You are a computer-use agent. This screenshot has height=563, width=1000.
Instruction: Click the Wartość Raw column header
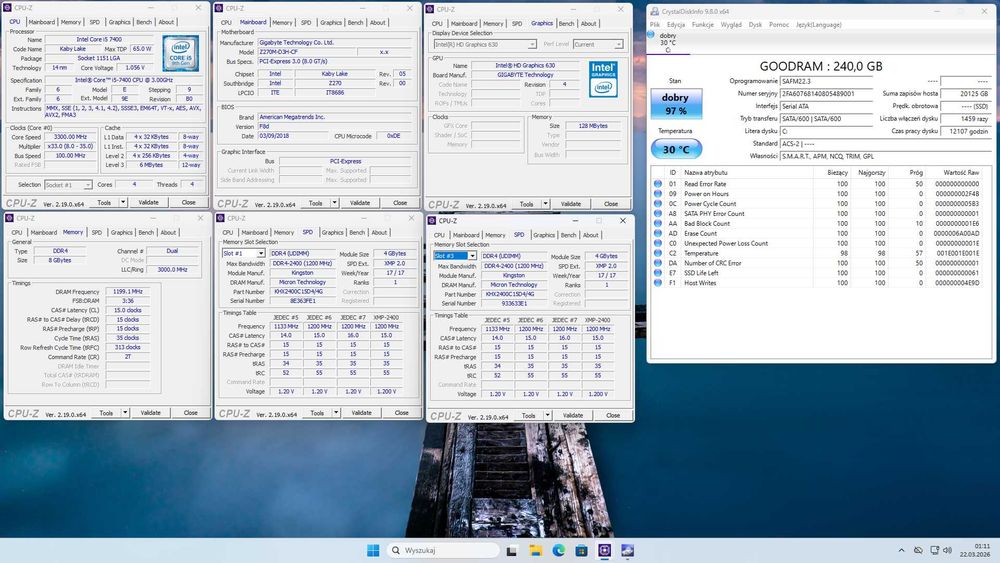coord(960,173)
